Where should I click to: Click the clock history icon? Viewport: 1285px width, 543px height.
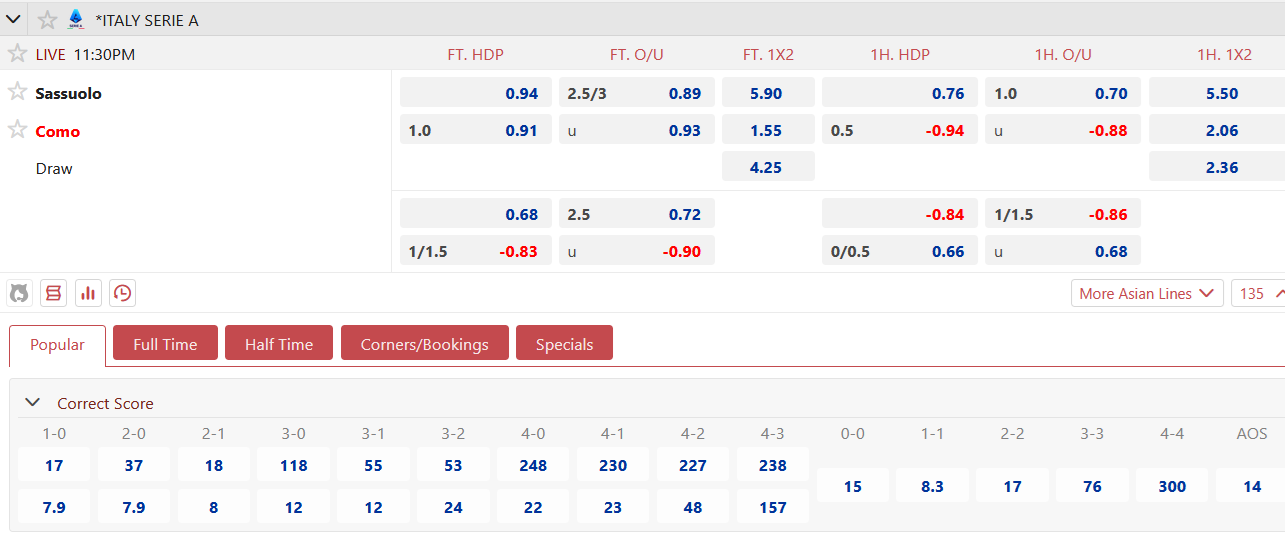pos(122,293)
